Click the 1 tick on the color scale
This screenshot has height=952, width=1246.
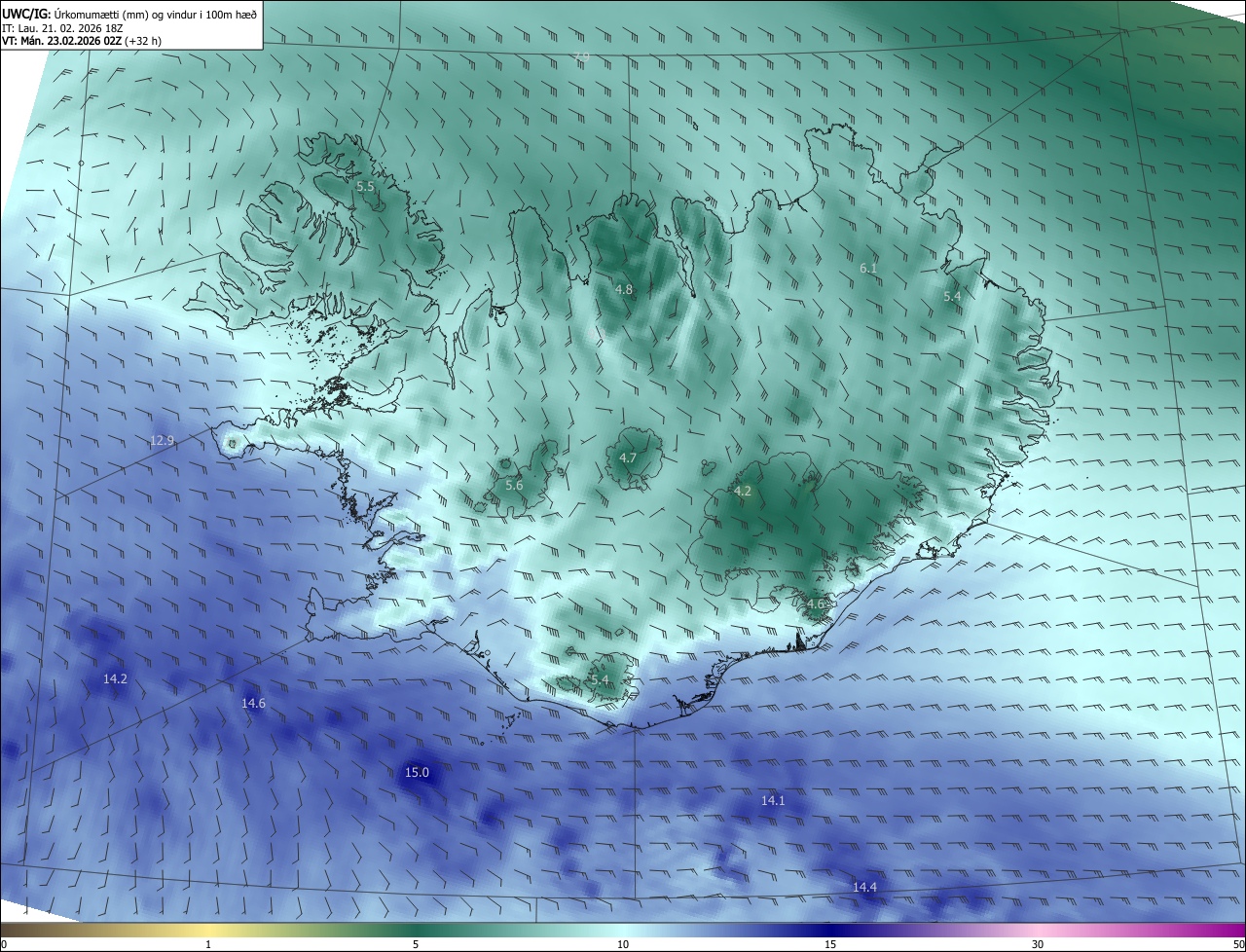pos(208,944)
